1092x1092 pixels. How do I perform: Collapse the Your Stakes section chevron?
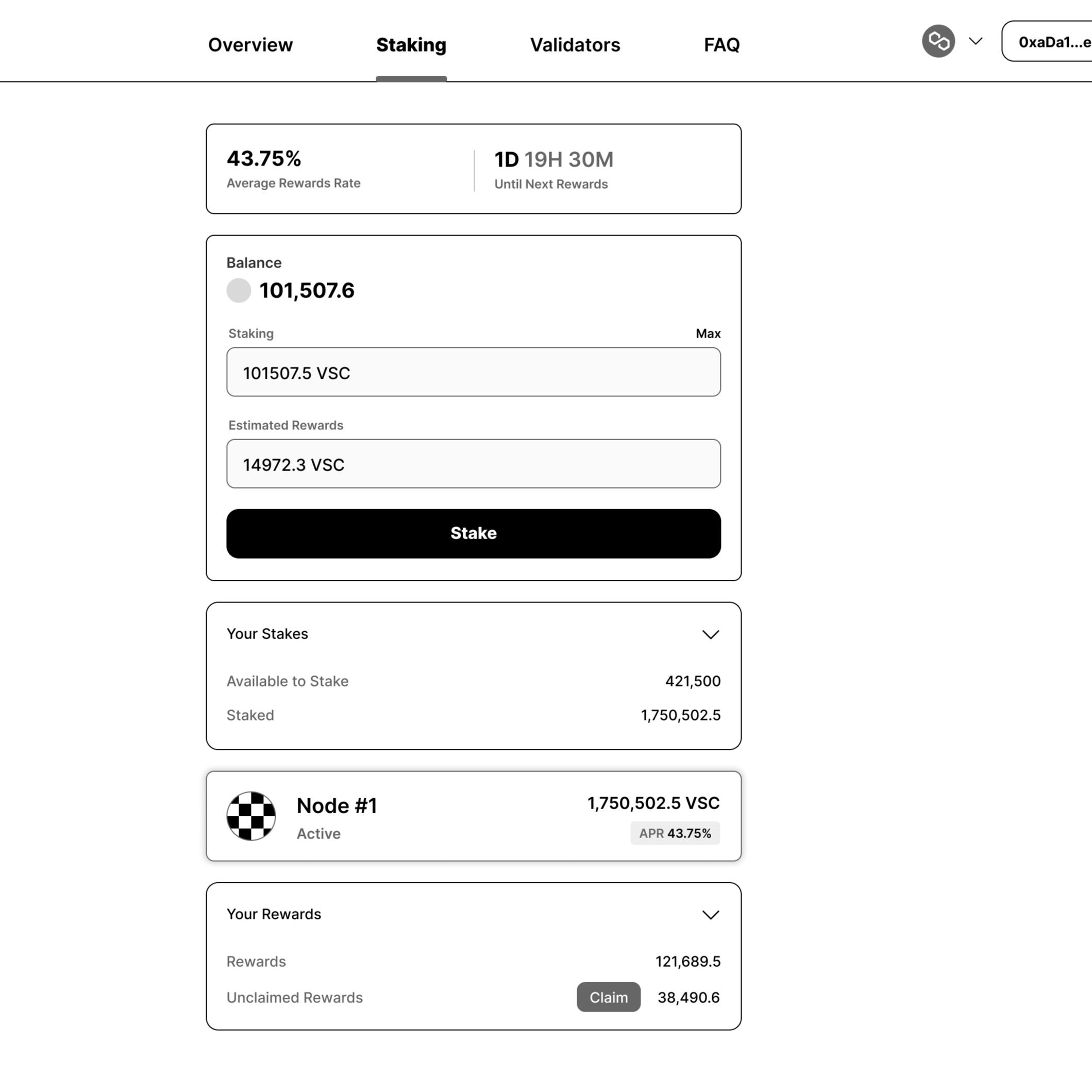coord(711,634)
